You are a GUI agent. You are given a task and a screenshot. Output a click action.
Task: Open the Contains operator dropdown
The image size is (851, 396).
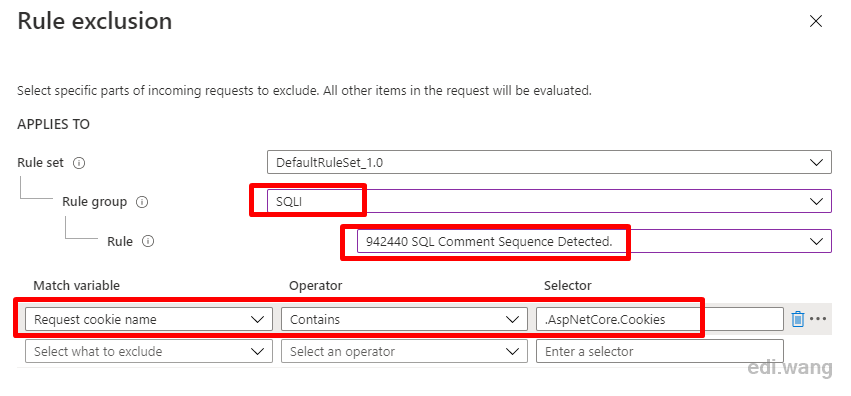(404, 320)
